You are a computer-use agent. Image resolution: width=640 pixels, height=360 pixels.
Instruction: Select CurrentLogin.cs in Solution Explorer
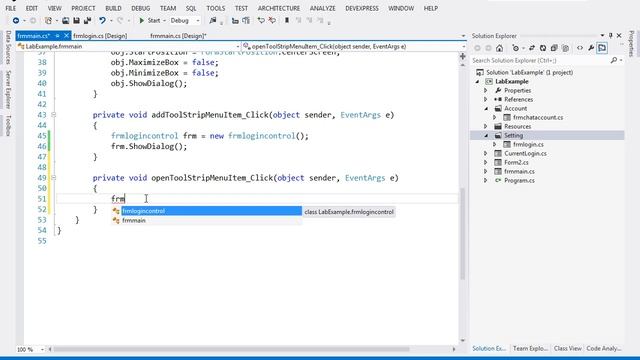(525, 153)
